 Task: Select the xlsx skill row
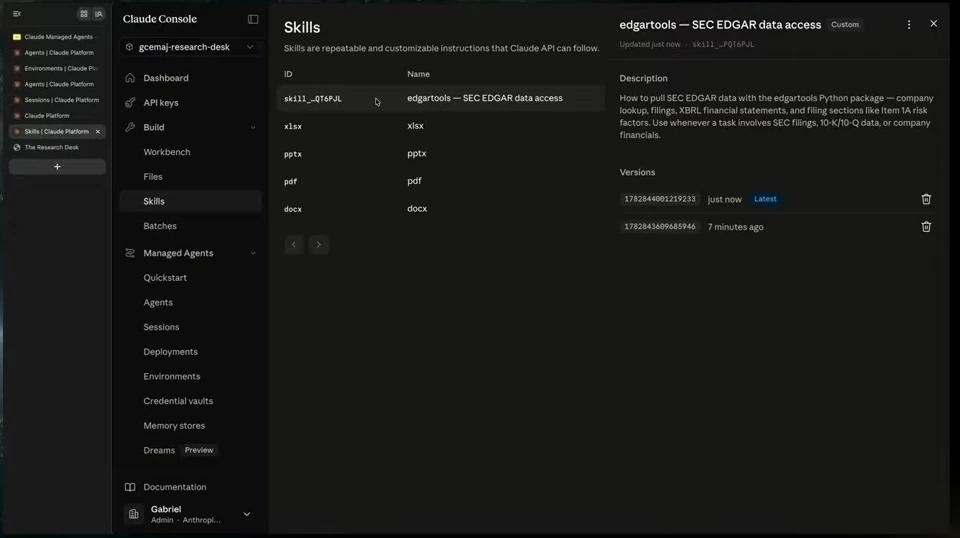441,126
